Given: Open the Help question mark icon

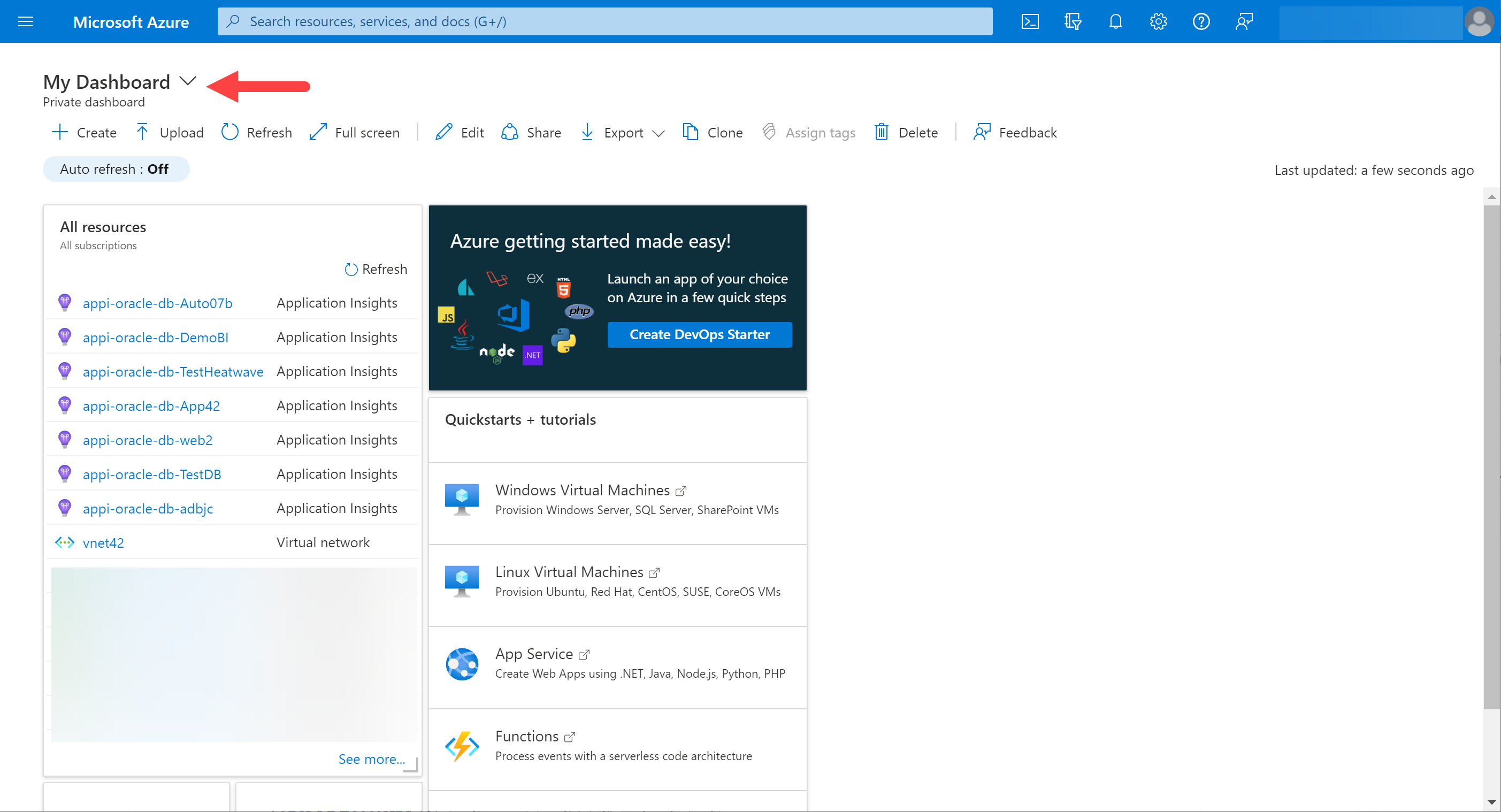Looking at the screenshot, I should coord(1201,21).
